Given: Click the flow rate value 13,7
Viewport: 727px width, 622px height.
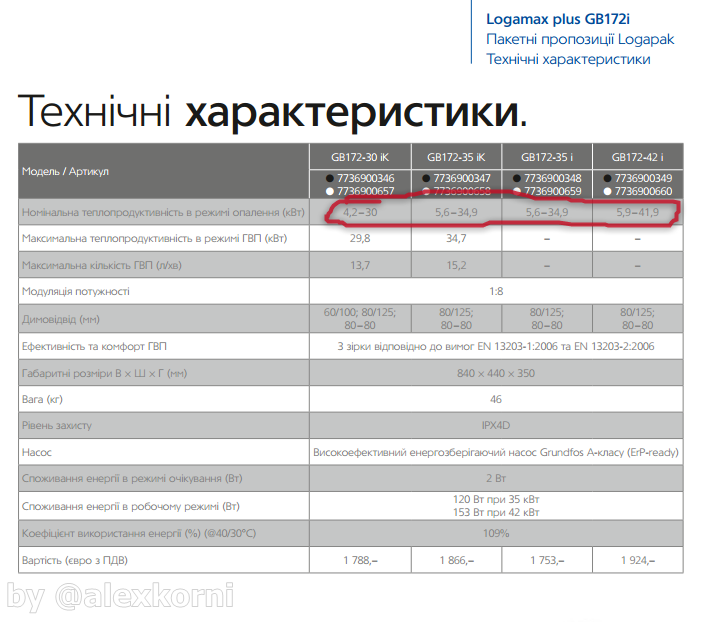Looking at the screenshot, I should [x=360, y=266].
